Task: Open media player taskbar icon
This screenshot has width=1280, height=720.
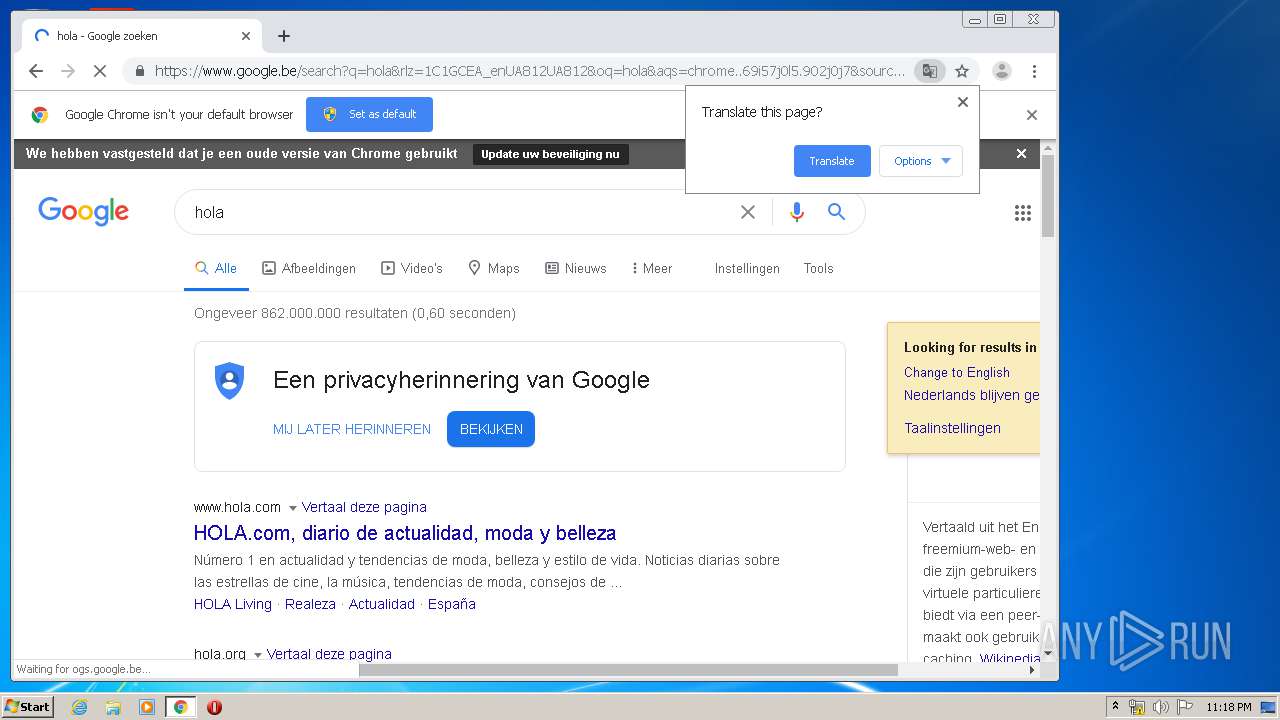Action: point(147,707)
